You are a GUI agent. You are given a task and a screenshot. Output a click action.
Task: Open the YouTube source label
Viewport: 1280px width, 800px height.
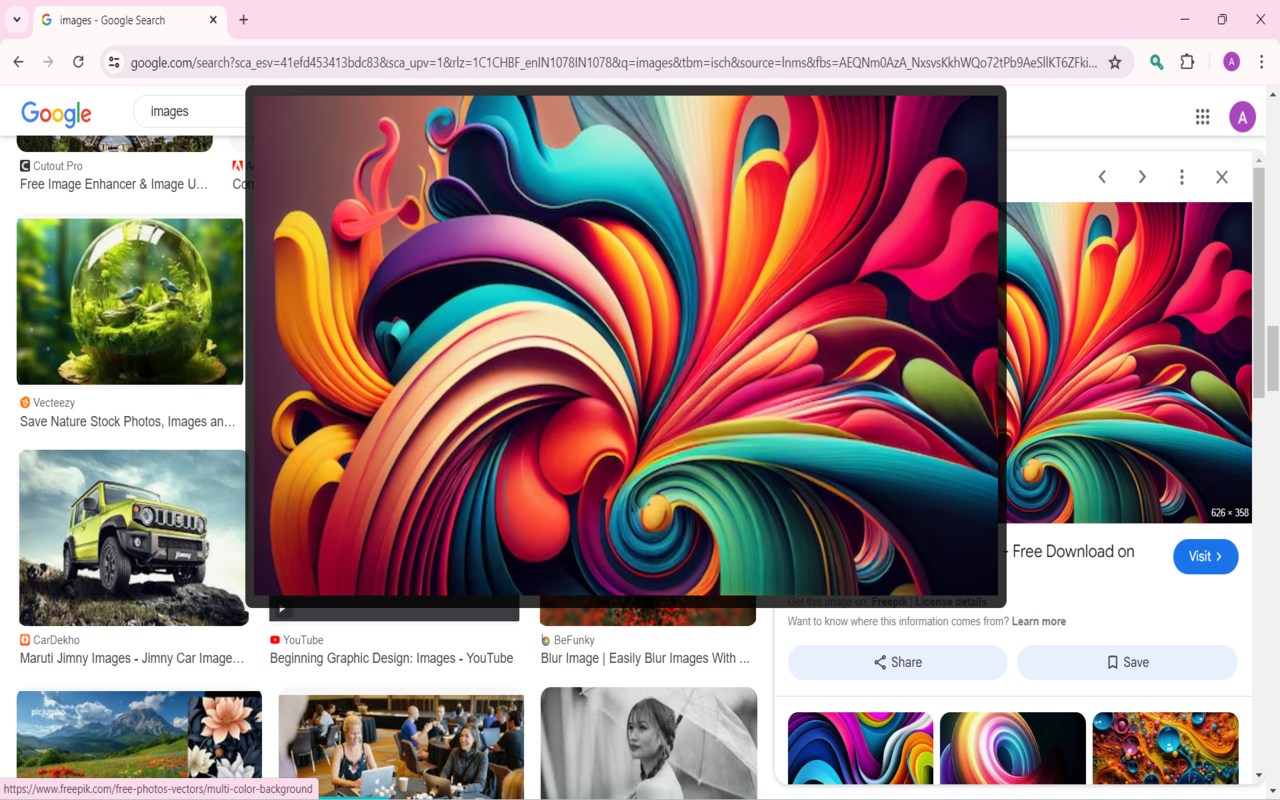(296, 640)
